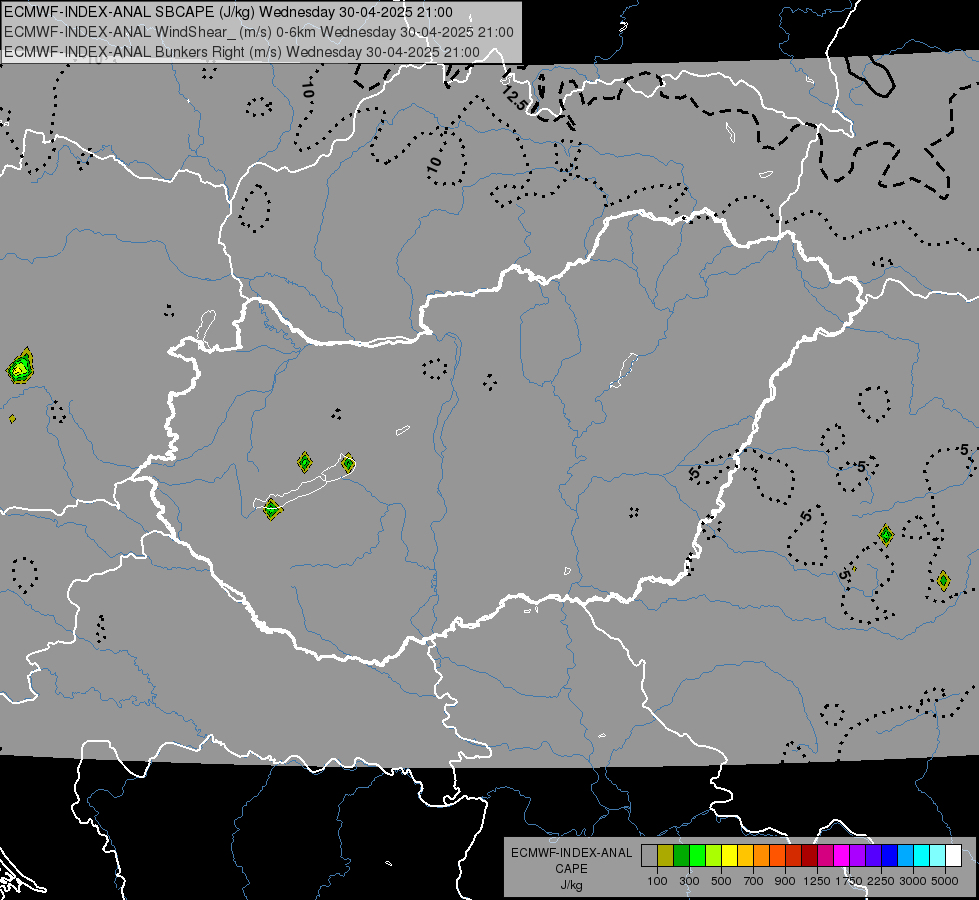
Task: Click the legend value 5000
Action: [x=945, y=881]
